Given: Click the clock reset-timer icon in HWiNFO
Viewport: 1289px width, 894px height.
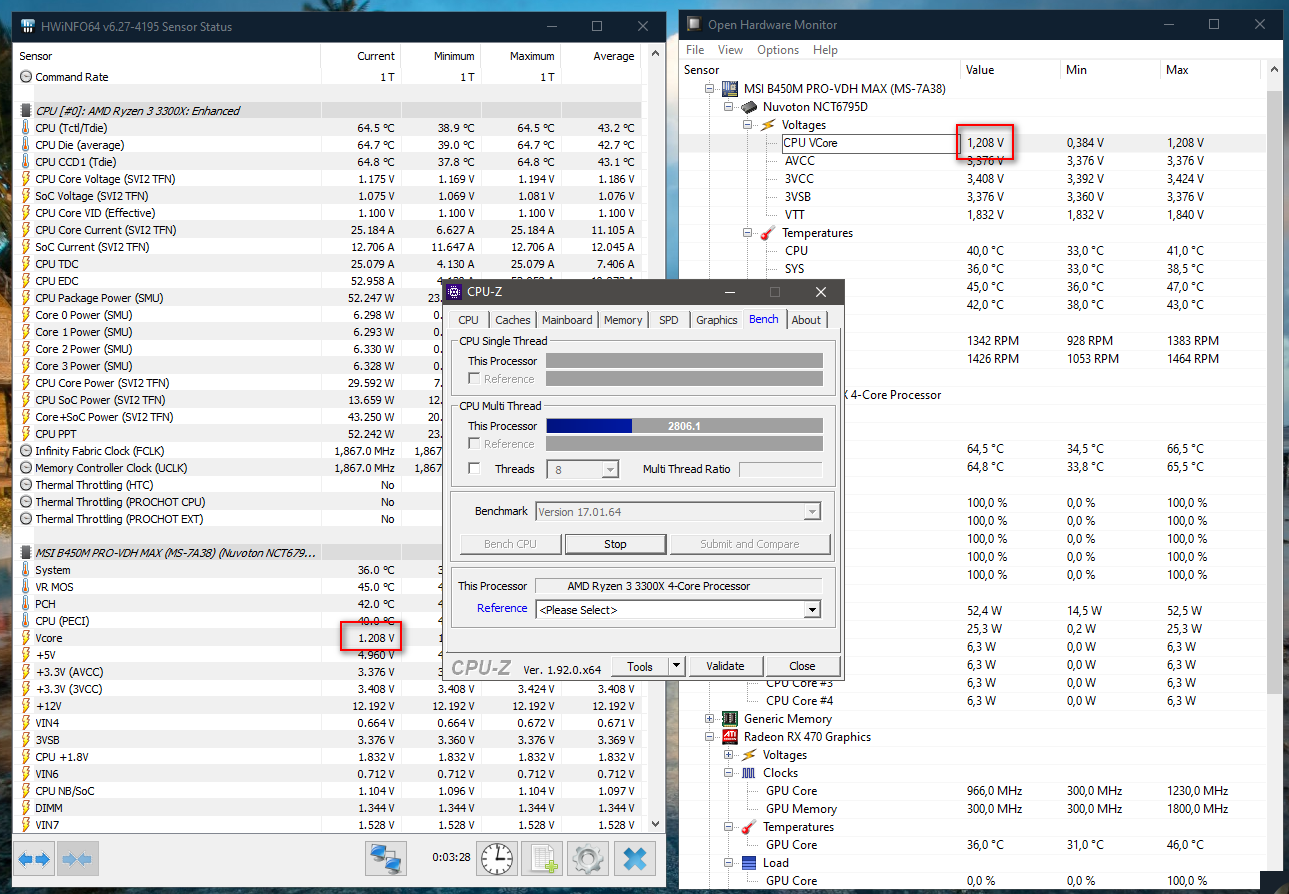Looking at the screenshot, I should [496, 858].
